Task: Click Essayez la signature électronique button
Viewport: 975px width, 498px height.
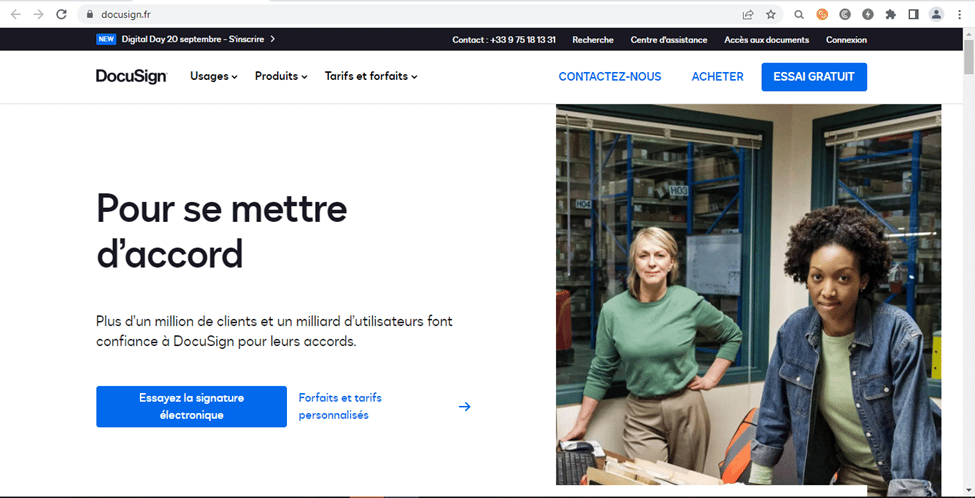Action: [x=192, y=407]
